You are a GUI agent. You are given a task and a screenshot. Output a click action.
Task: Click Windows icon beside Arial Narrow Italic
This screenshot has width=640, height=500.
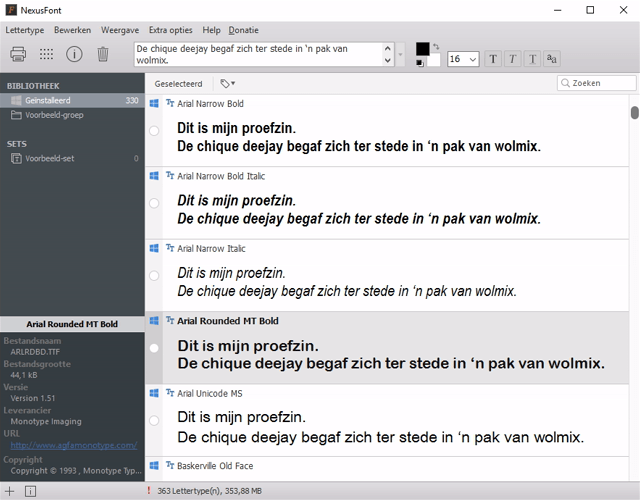[154, 248]
